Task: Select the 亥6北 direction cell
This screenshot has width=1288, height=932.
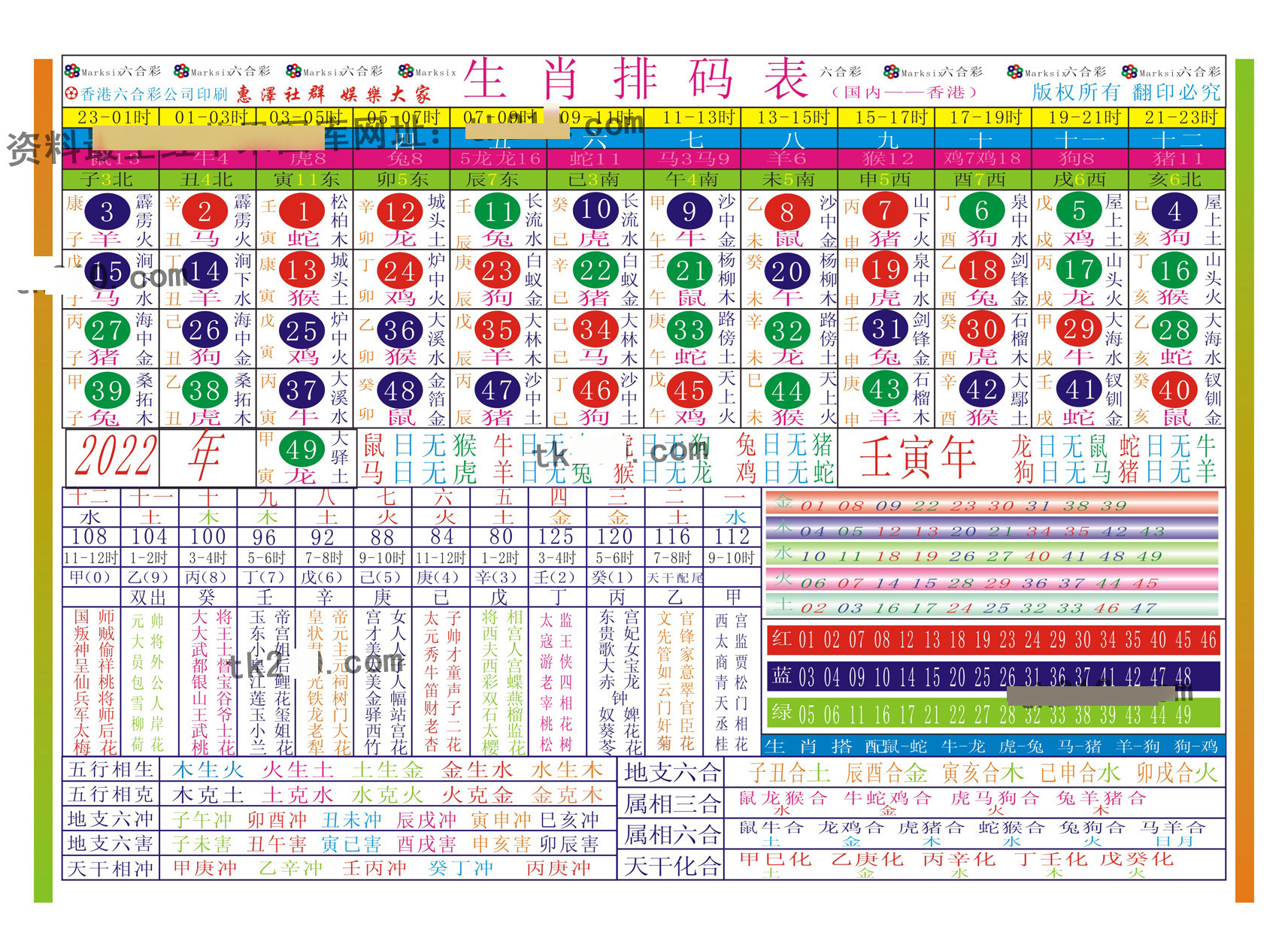Action: pyautogui.click(x=1176, y=180)
